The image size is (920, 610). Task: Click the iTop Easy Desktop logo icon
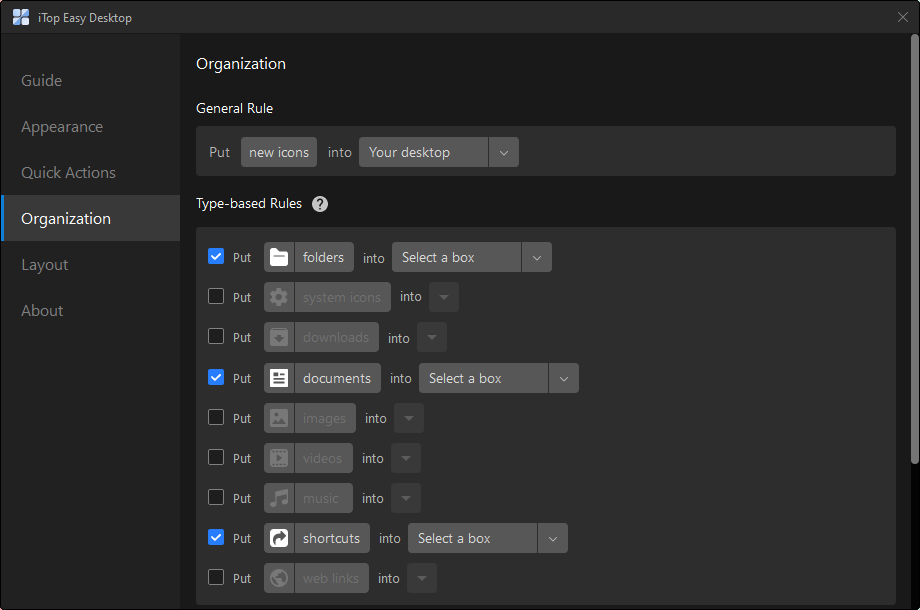[21, 17]
